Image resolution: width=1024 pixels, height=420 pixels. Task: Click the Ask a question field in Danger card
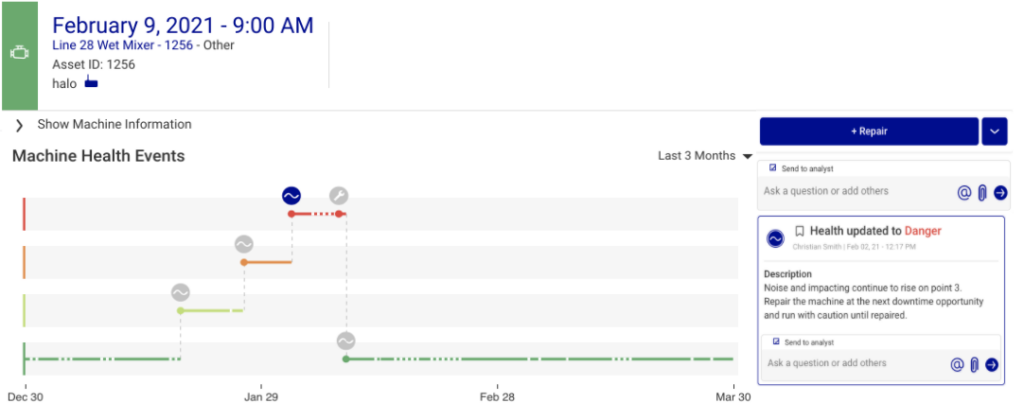pos(856,363)
